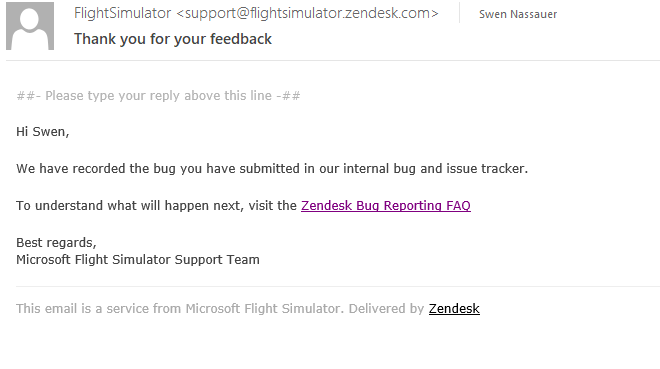
Task: Click recipient name Swen Nassauer
Action: pyautogui.click(x=518, y=14)
